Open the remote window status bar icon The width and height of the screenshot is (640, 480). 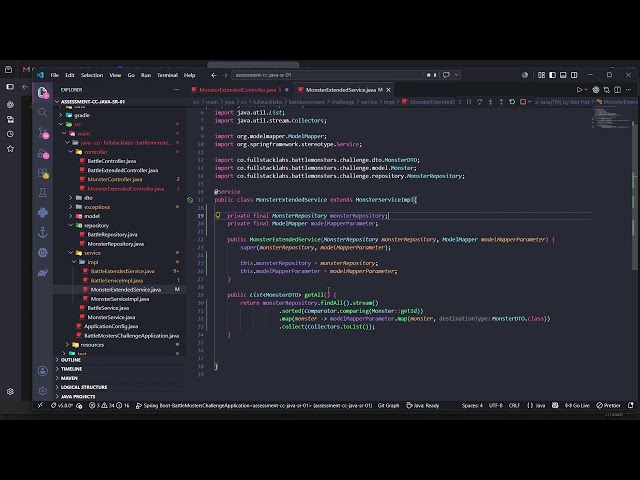pos(40,405)
